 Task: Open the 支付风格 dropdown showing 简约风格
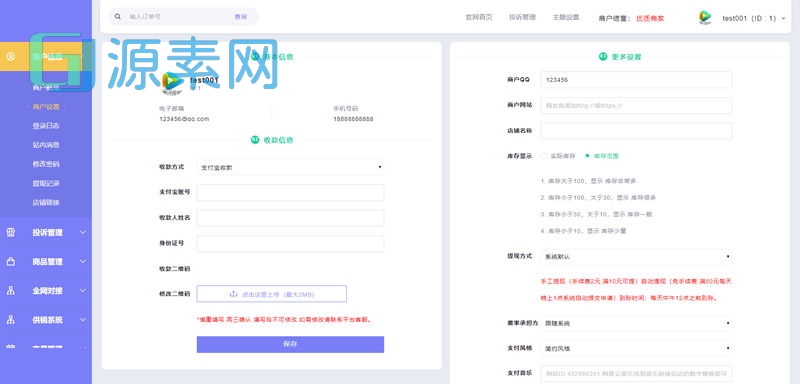(x=636, y=349)
